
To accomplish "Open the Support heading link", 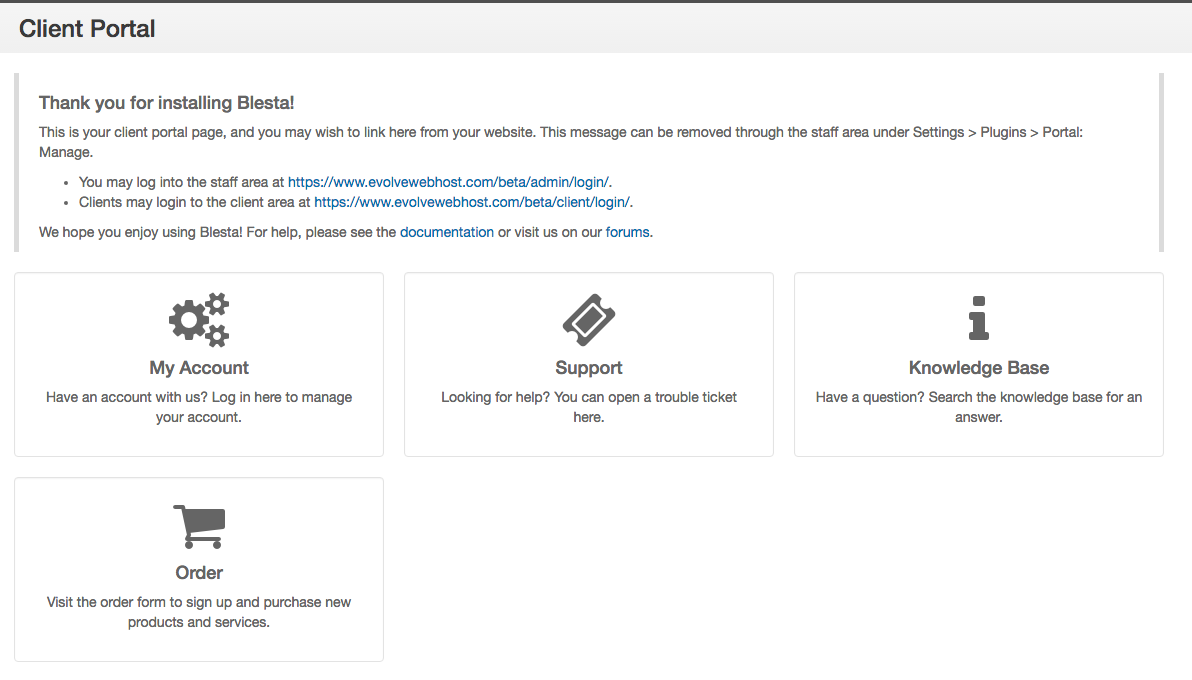I will pyautogui.click(x=588, y=368).
